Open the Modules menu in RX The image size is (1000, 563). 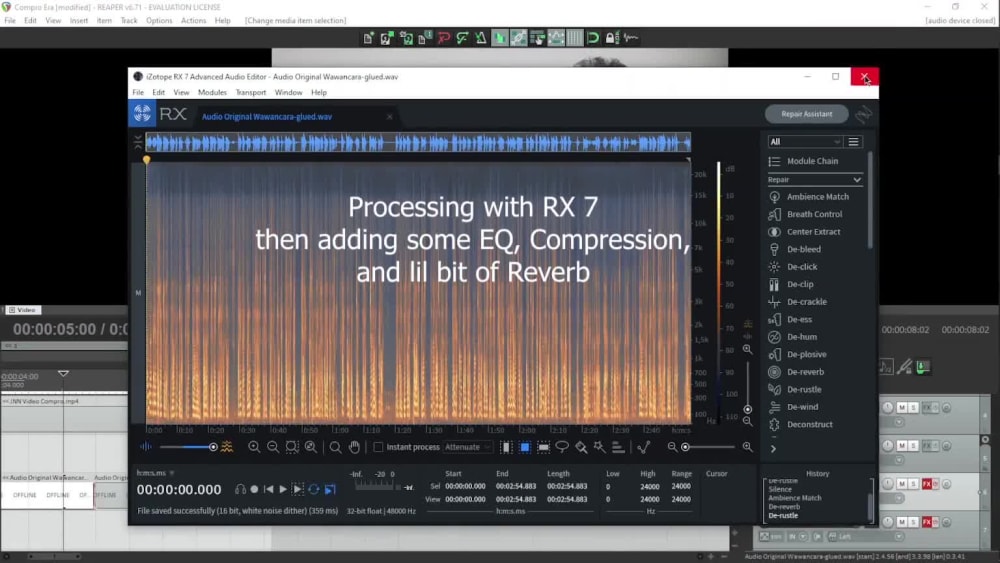pos(212,92)
